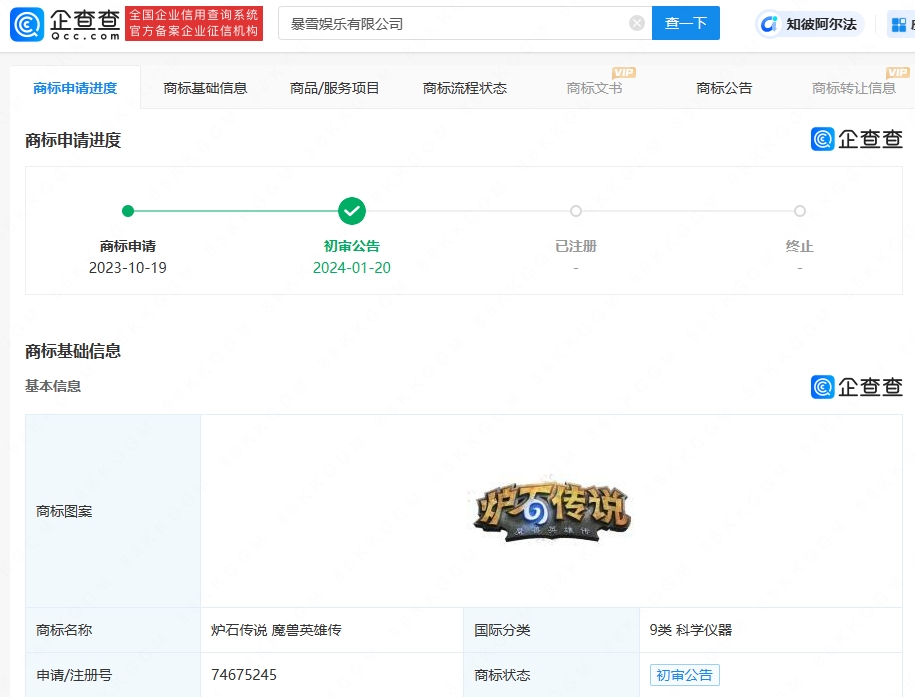Screen dimensions: 915x697
Task: Open the 商品/服务项目 tab
Action: [334, 88]
